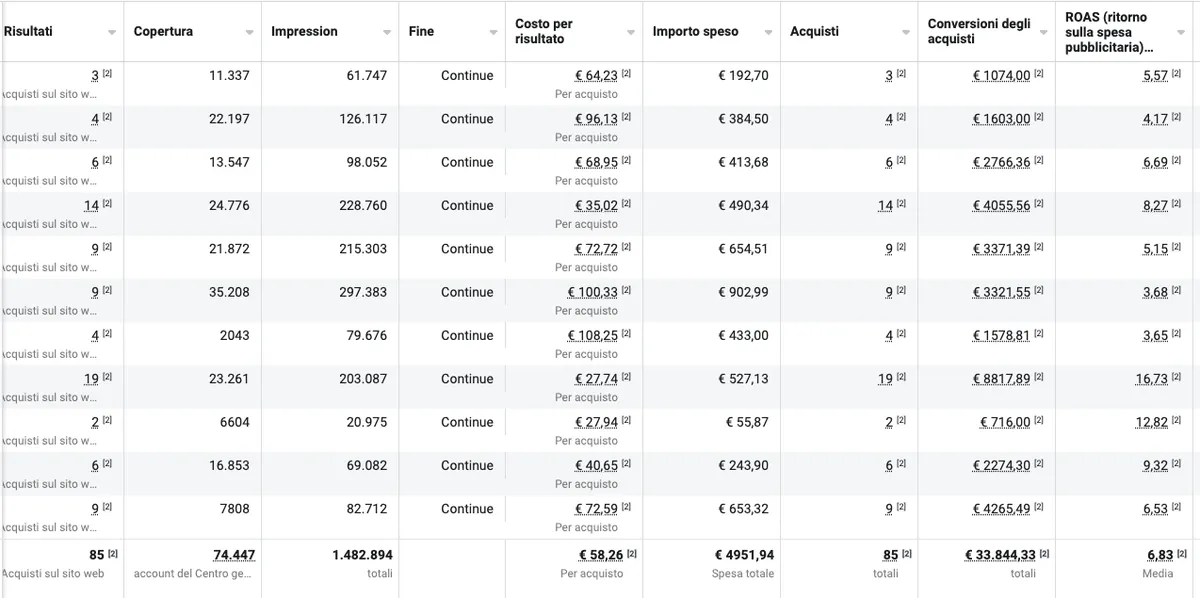Click the [2] footnote beside € 64,23
1200x598 pixels.
tap(627, 74)
